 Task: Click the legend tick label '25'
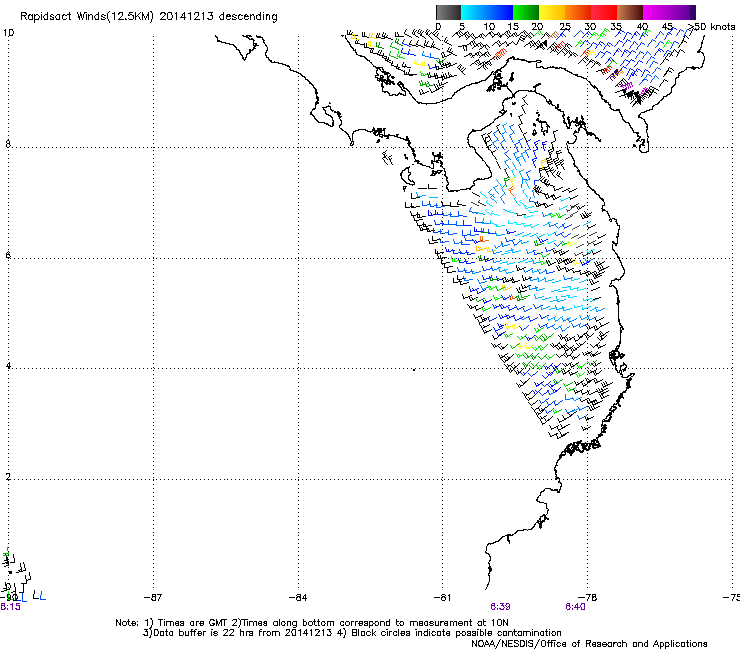click(x=565, y=27)
